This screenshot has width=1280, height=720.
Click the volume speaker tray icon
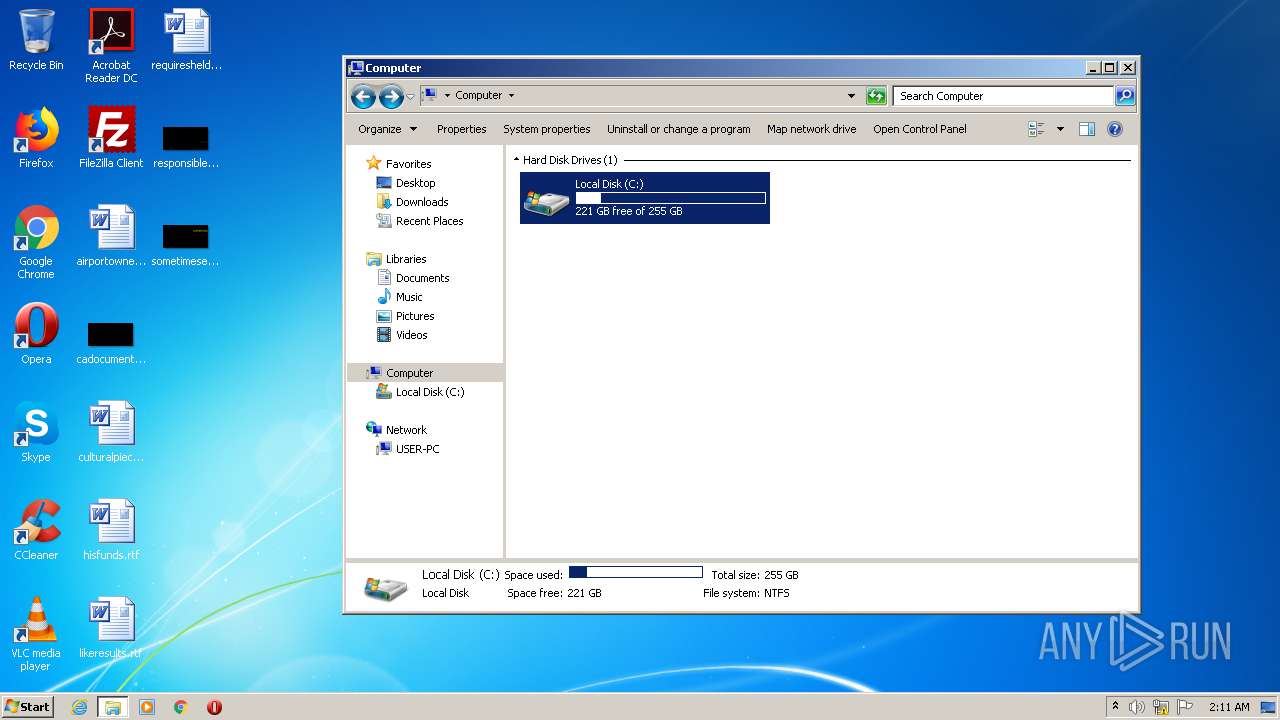1137,707
